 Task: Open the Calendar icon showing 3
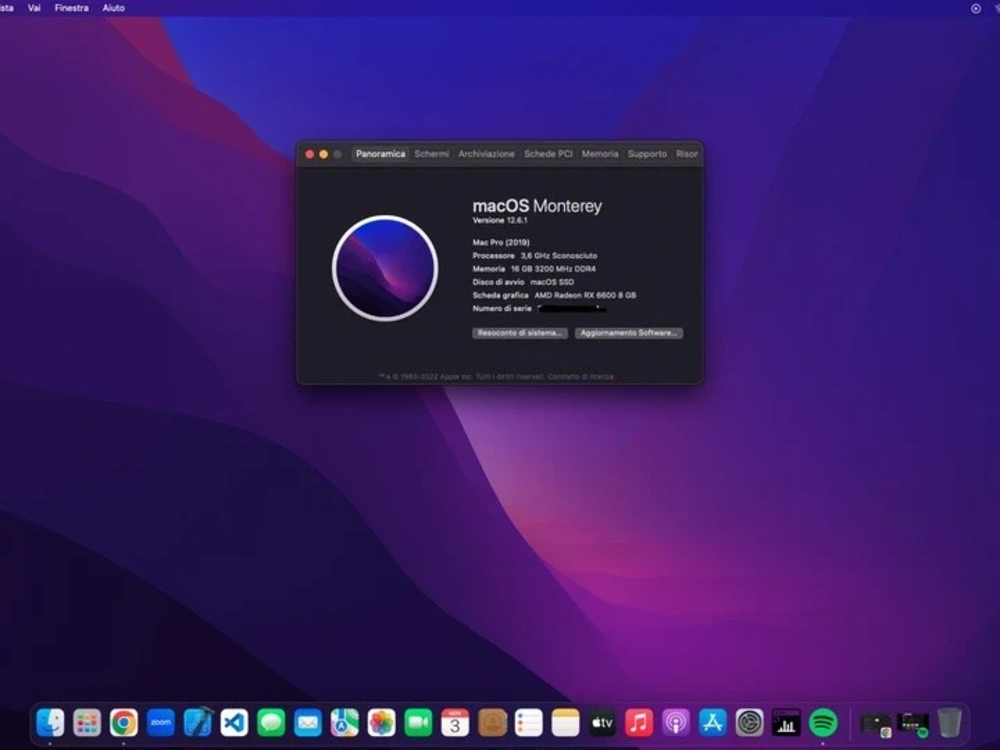[455, 723]
